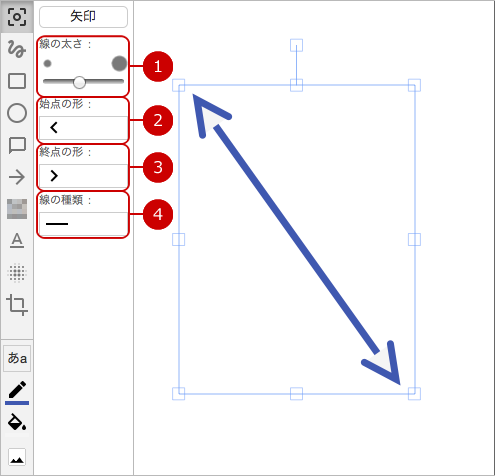Viewport: 495px width, 476px height.
Task: Select the dotted blur effect tool
Action: pyautogui.click(x=17, y=273)
